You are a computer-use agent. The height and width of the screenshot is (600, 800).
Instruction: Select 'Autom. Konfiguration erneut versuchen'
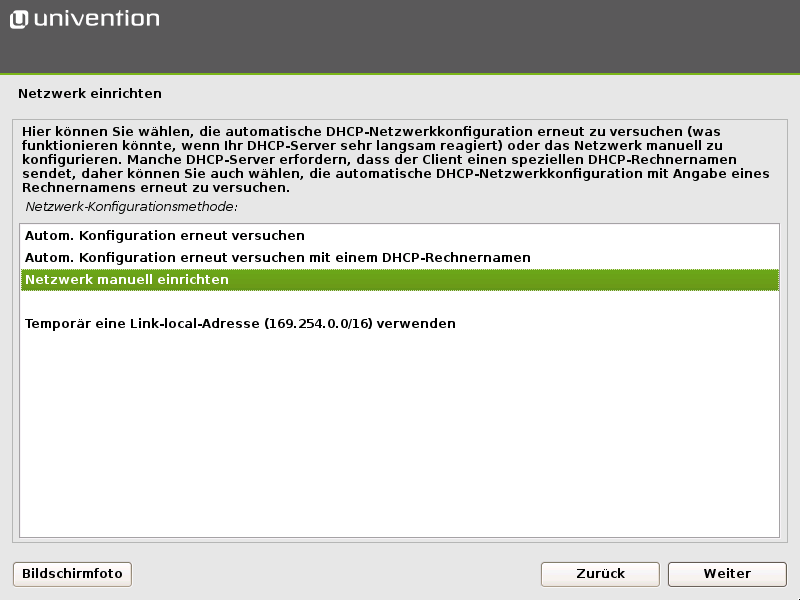click(165, 236)
